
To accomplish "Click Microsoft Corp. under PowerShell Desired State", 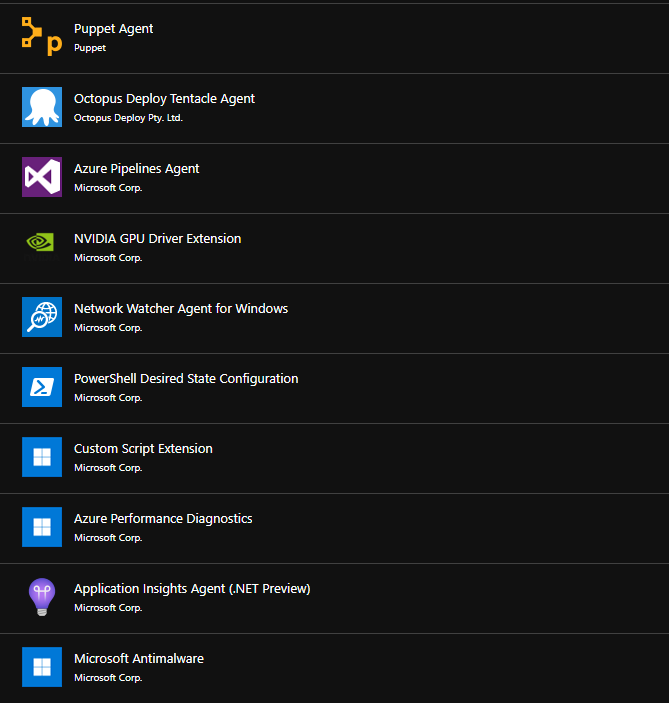I will 108,398.
